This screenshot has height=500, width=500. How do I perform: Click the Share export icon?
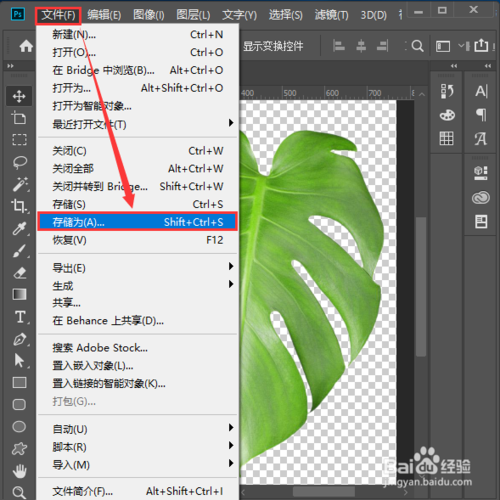pyautogui.click(x=481, y=45)
